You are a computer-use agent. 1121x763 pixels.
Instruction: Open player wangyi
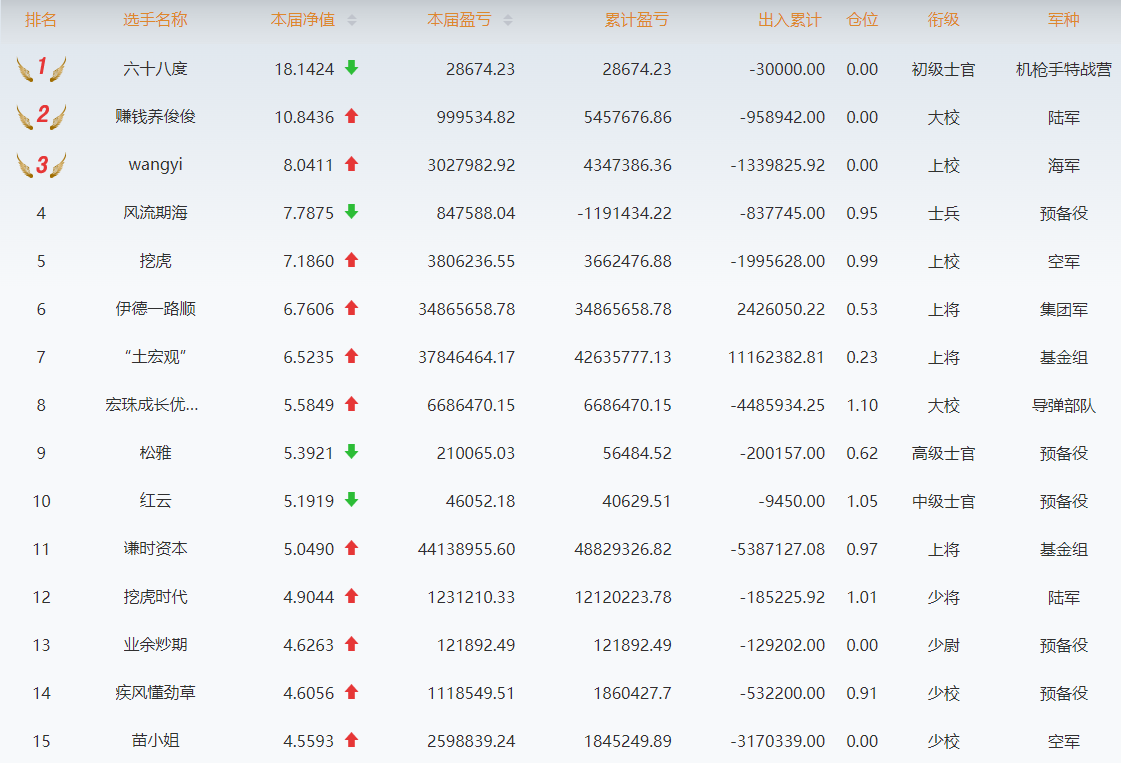(x=155, y=165)
